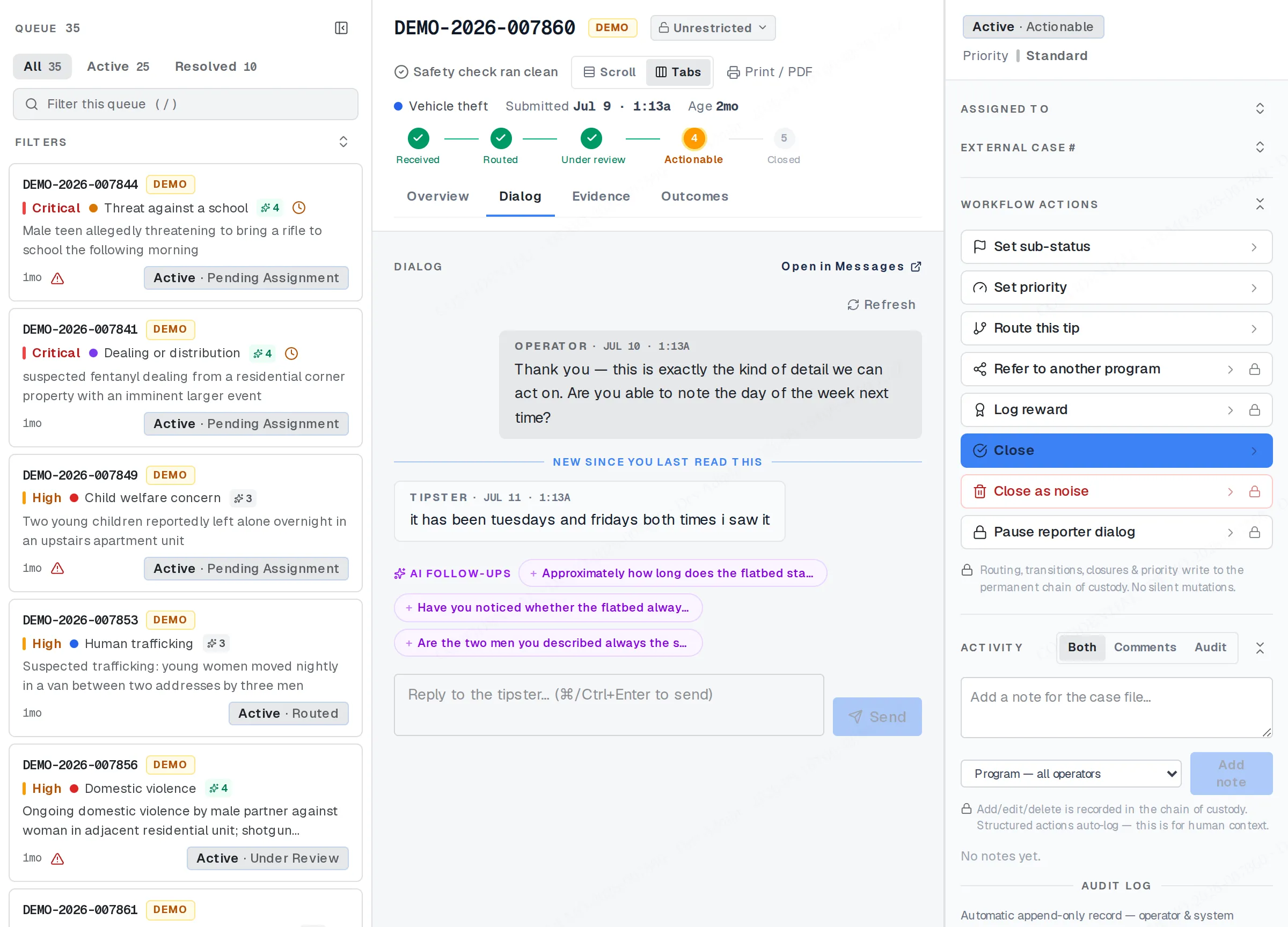Image resolution: width=1288 pixels, height=927 pixels.
Task: Switch view mode to Scroll
Action: click(x=609, y=72)
